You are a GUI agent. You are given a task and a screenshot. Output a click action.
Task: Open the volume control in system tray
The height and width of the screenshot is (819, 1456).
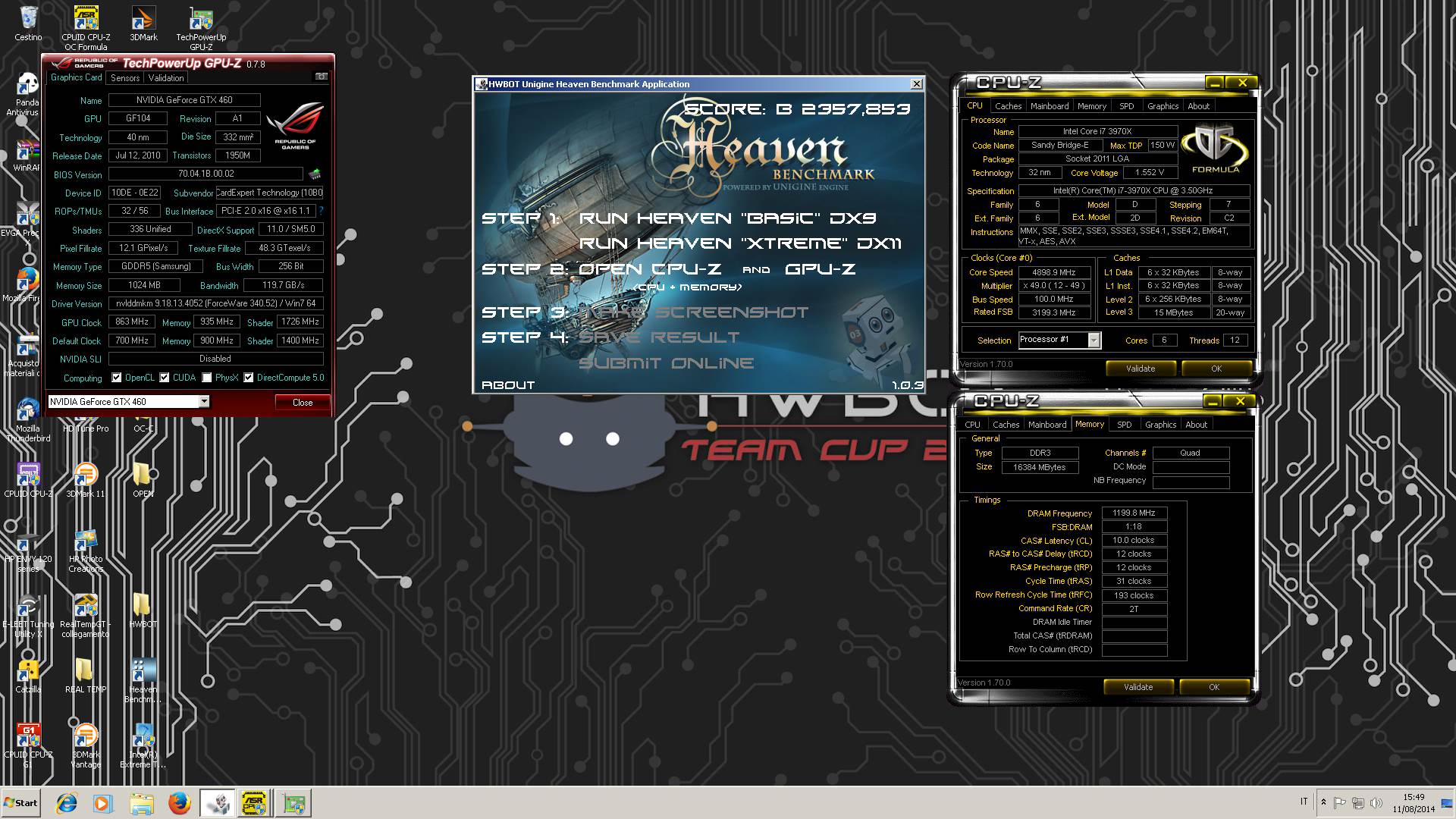click(1375, 802)
